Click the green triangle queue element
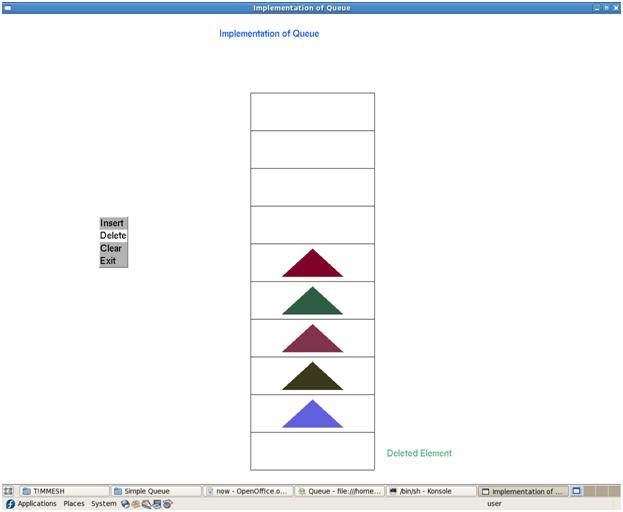The height and width of the screenshot is (512, 623). click(312, 301)
